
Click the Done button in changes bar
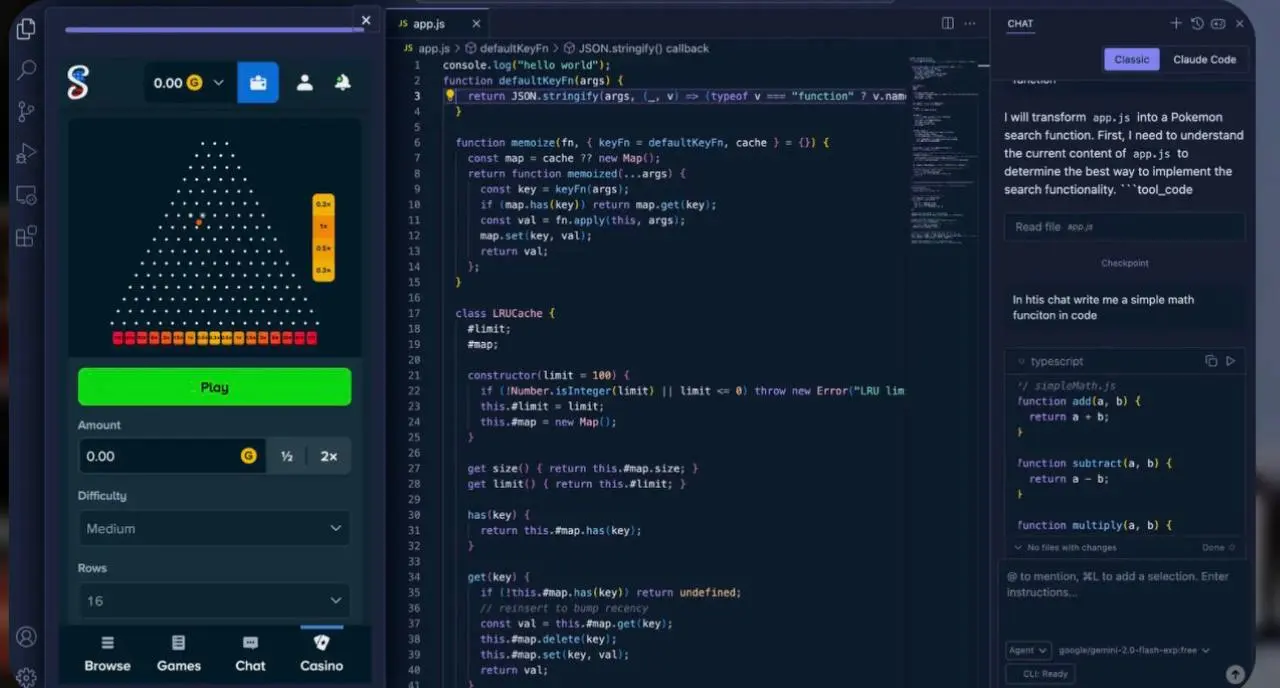pyautogui.click(x=1218, y=548)
